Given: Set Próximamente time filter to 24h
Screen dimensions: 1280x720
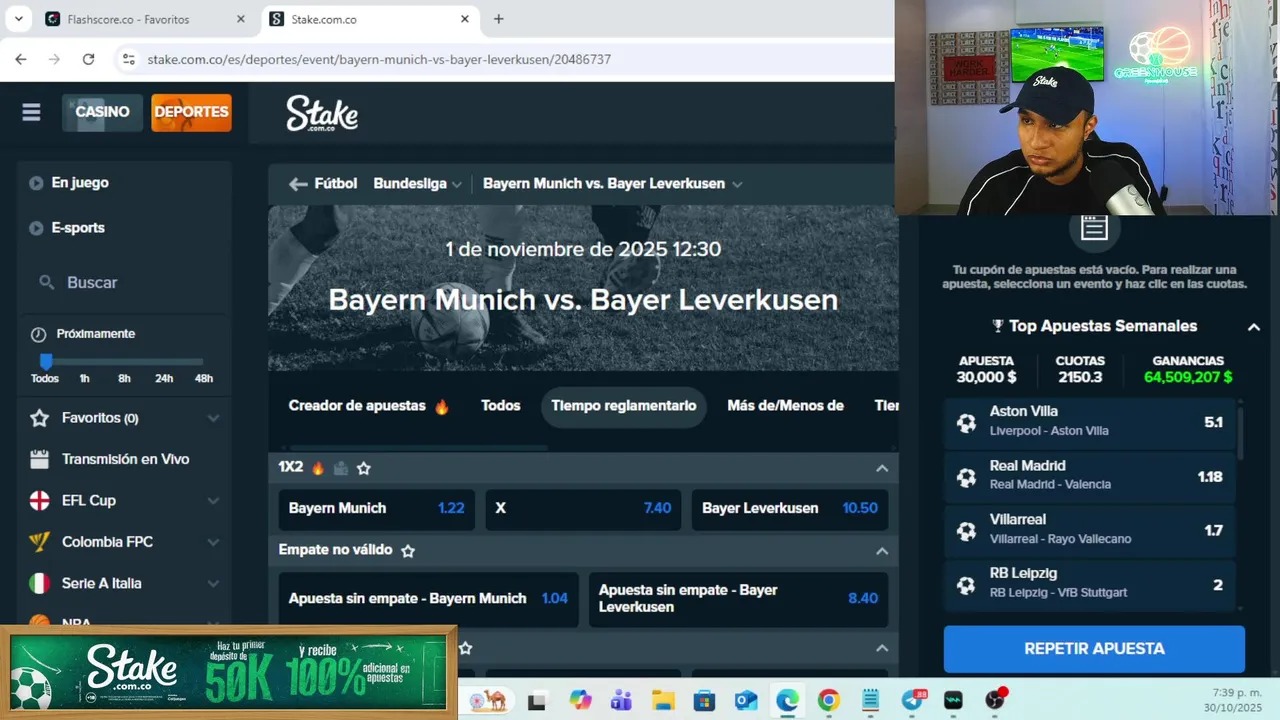Looking at the screenshot, I should point(164,379).
